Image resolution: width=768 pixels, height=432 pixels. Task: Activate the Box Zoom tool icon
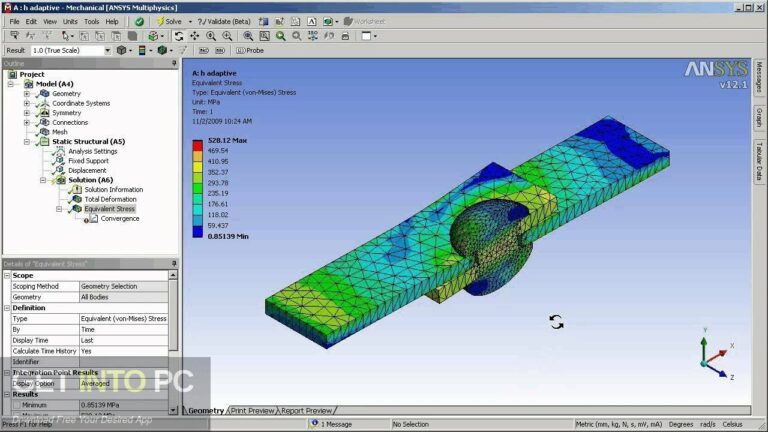pyautogui.click(x=227, y=36)
